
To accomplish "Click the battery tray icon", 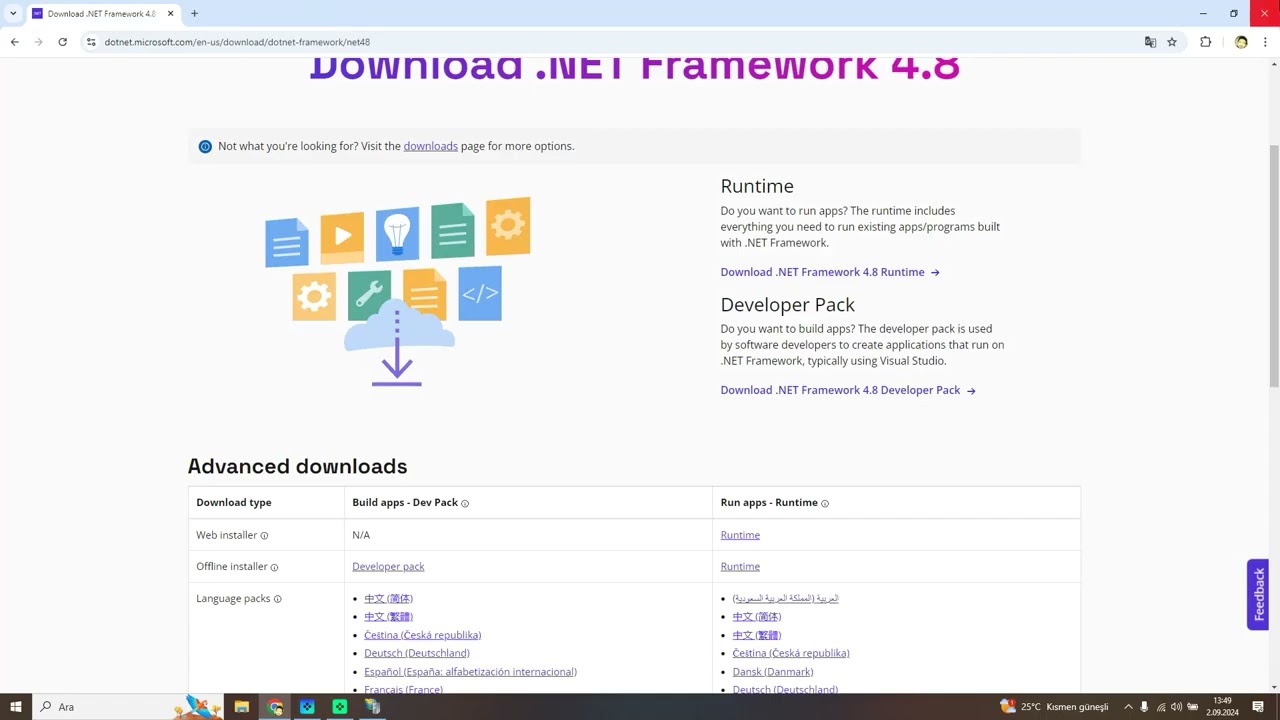I will (x=1192, y=707).
